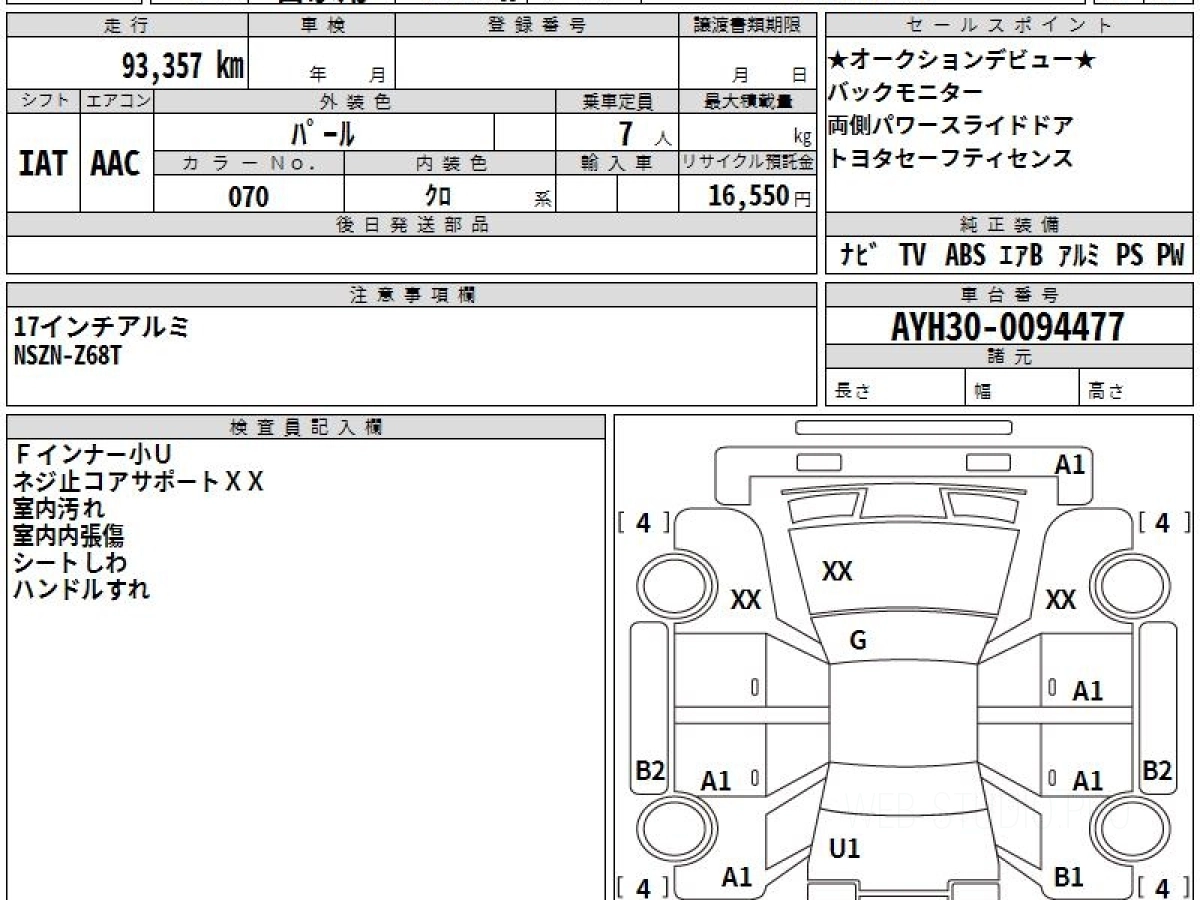1200x900 pixels.
Task: Click the セールスポイント header
Action: (1009, 25)
